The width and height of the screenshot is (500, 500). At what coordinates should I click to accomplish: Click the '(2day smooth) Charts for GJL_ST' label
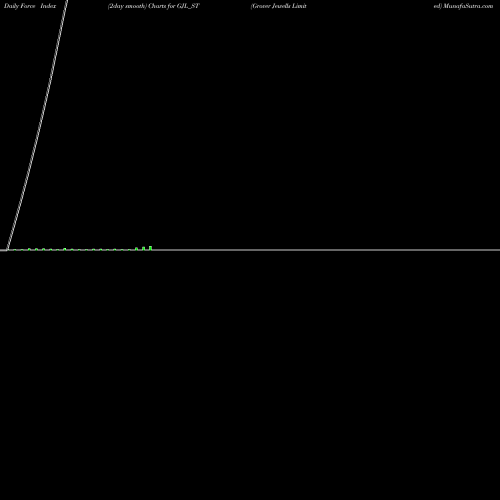coord(154,6)
